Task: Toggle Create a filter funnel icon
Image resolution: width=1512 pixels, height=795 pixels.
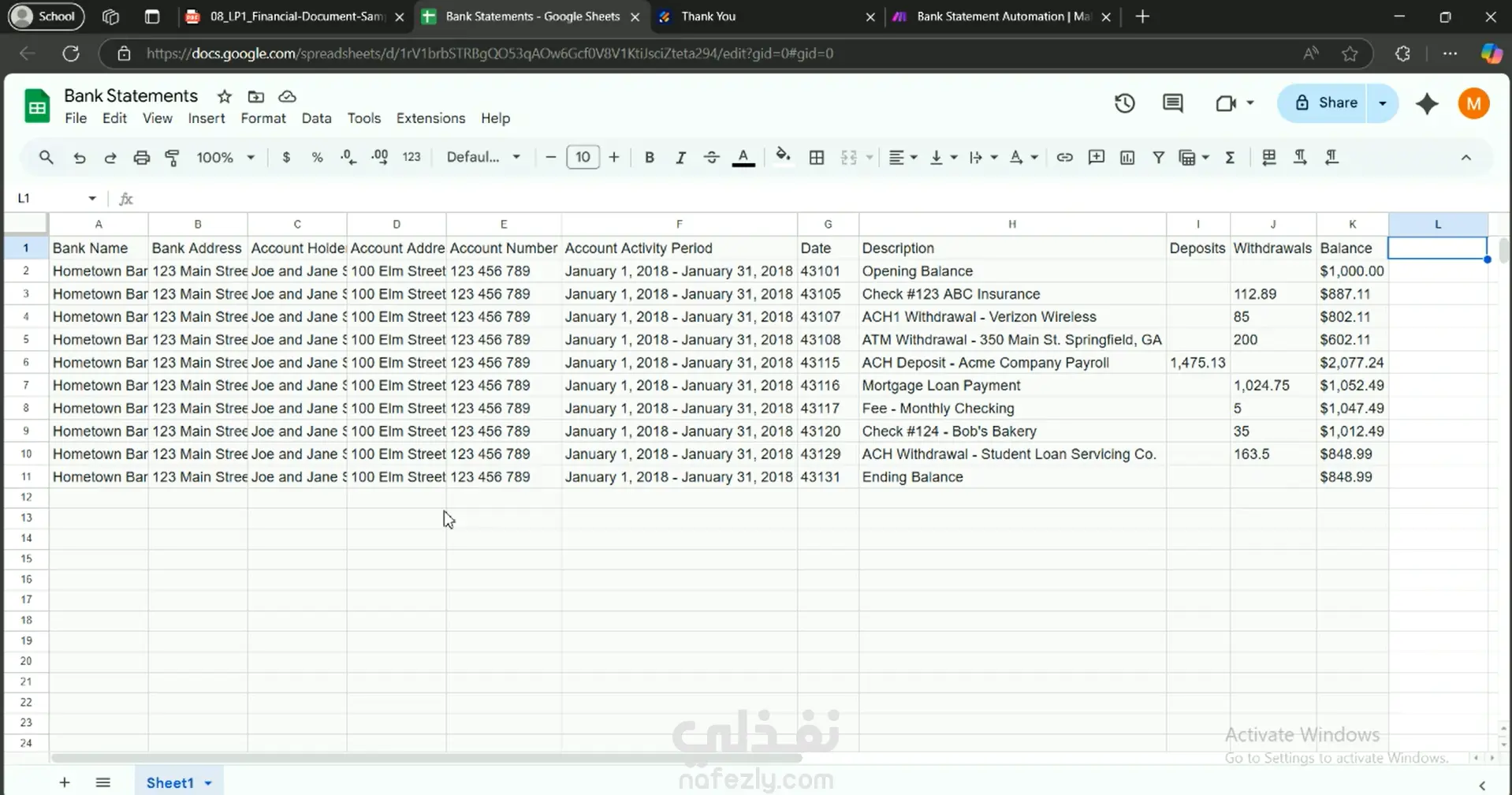Action: coord(1158,158)
